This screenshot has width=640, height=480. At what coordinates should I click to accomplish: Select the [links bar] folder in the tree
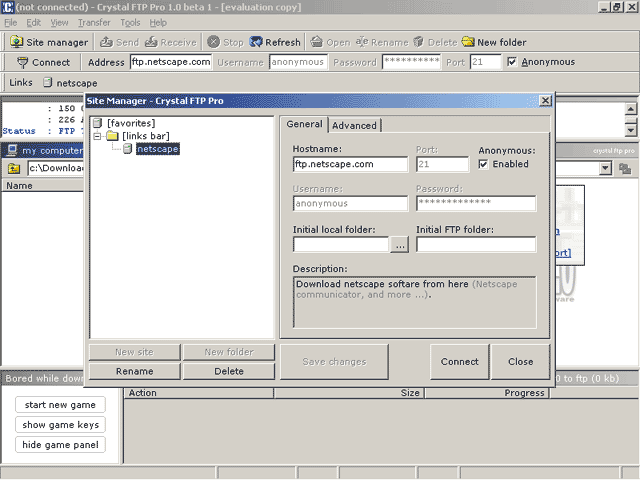tap(138, 136)
